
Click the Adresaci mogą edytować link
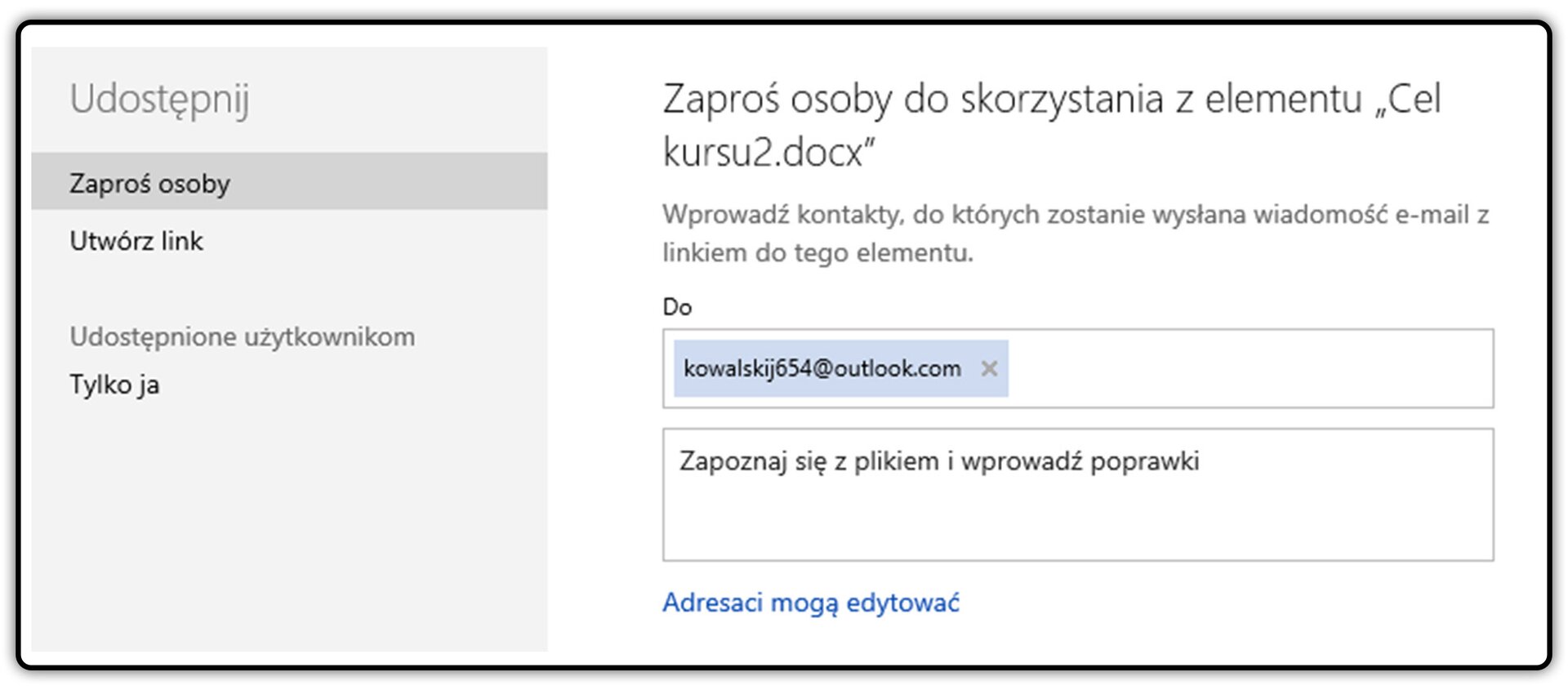pos(811,603)
